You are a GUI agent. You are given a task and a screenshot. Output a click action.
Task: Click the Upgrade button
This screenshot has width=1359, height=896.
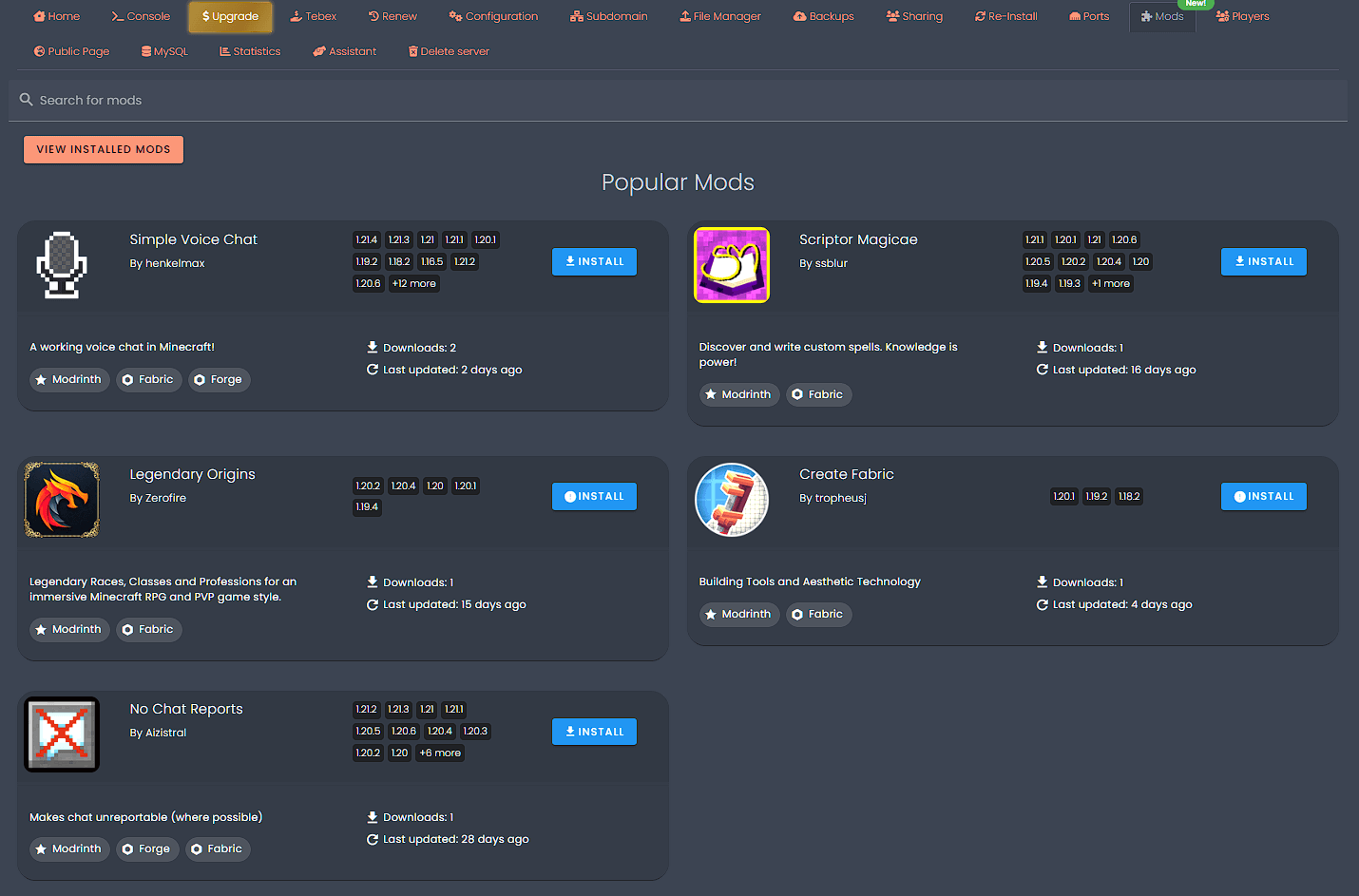230,16
